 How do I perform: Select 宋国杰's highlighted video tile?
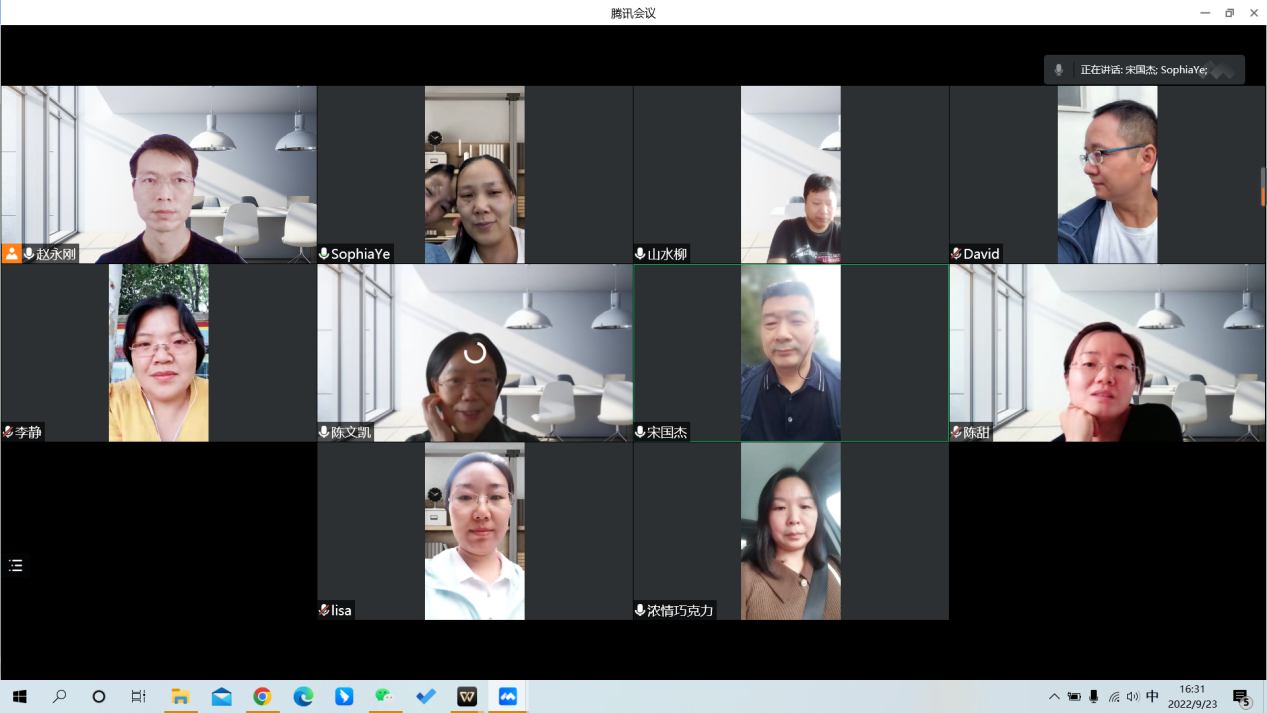[x=790, y=352]
